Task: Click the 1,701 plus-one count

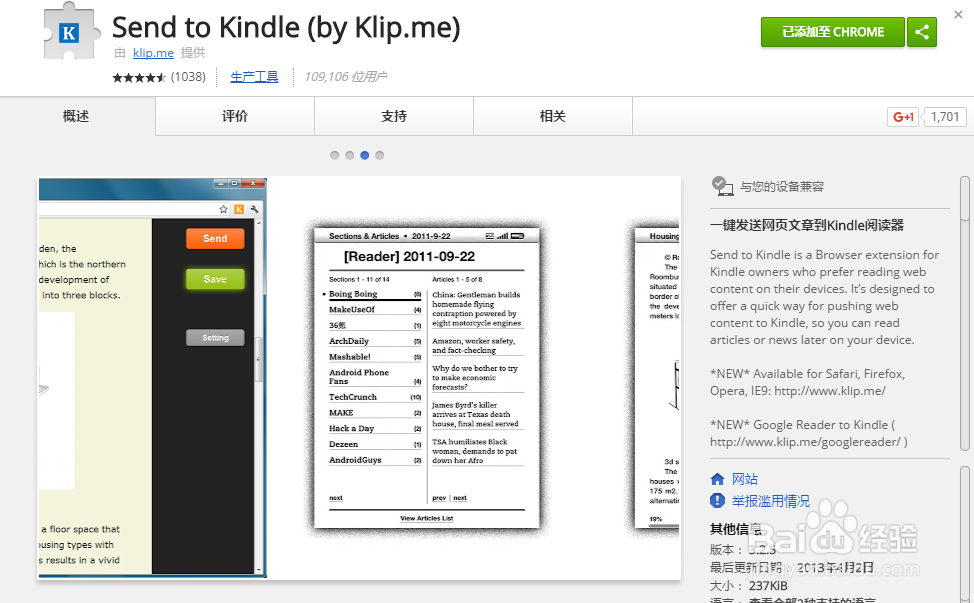Action: (945, 117)
